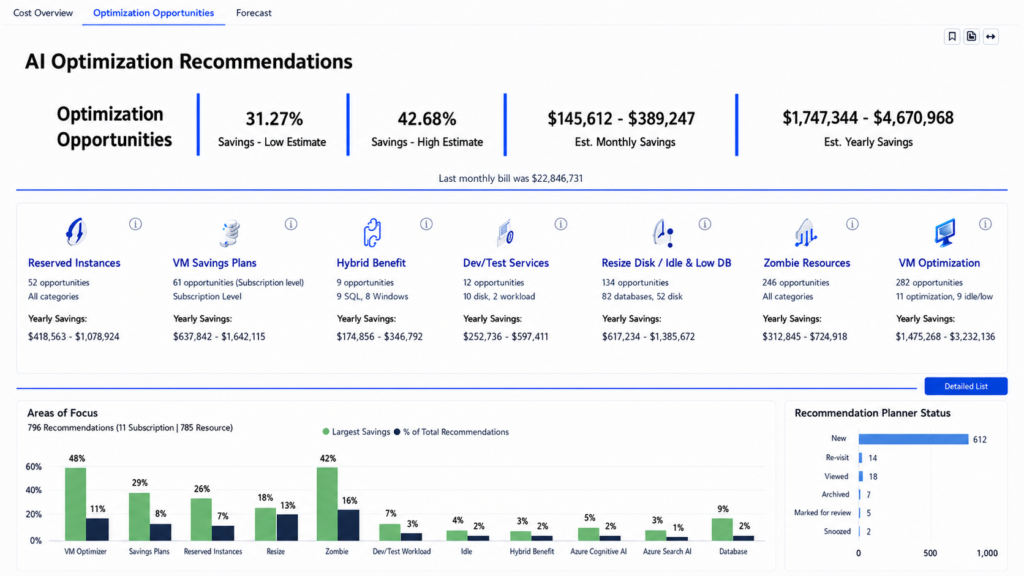Open the VM Savings Plans link
The height and width of the screenshot is (576, 1024).
point(214,263)
